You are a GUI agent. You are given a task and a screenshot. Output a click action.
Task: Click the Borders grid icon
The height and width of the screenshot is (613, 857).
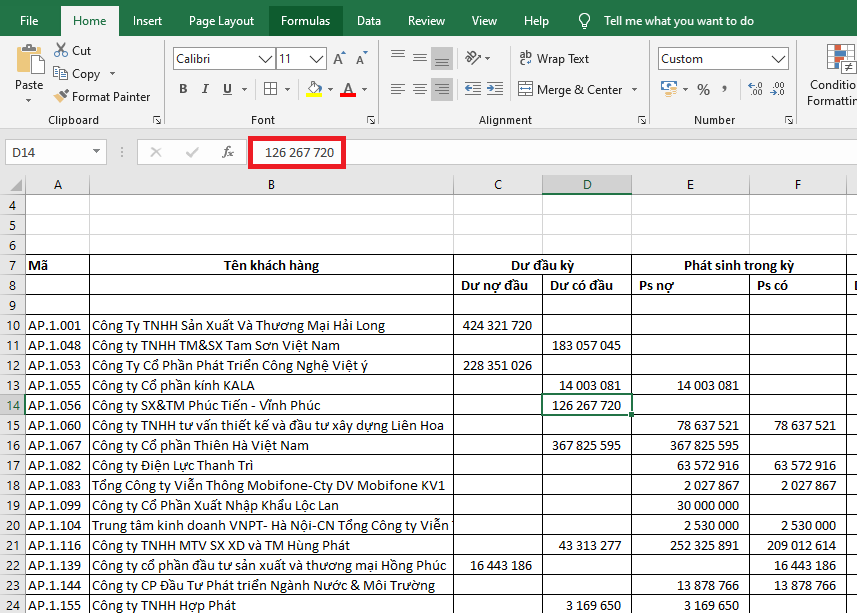271,89
